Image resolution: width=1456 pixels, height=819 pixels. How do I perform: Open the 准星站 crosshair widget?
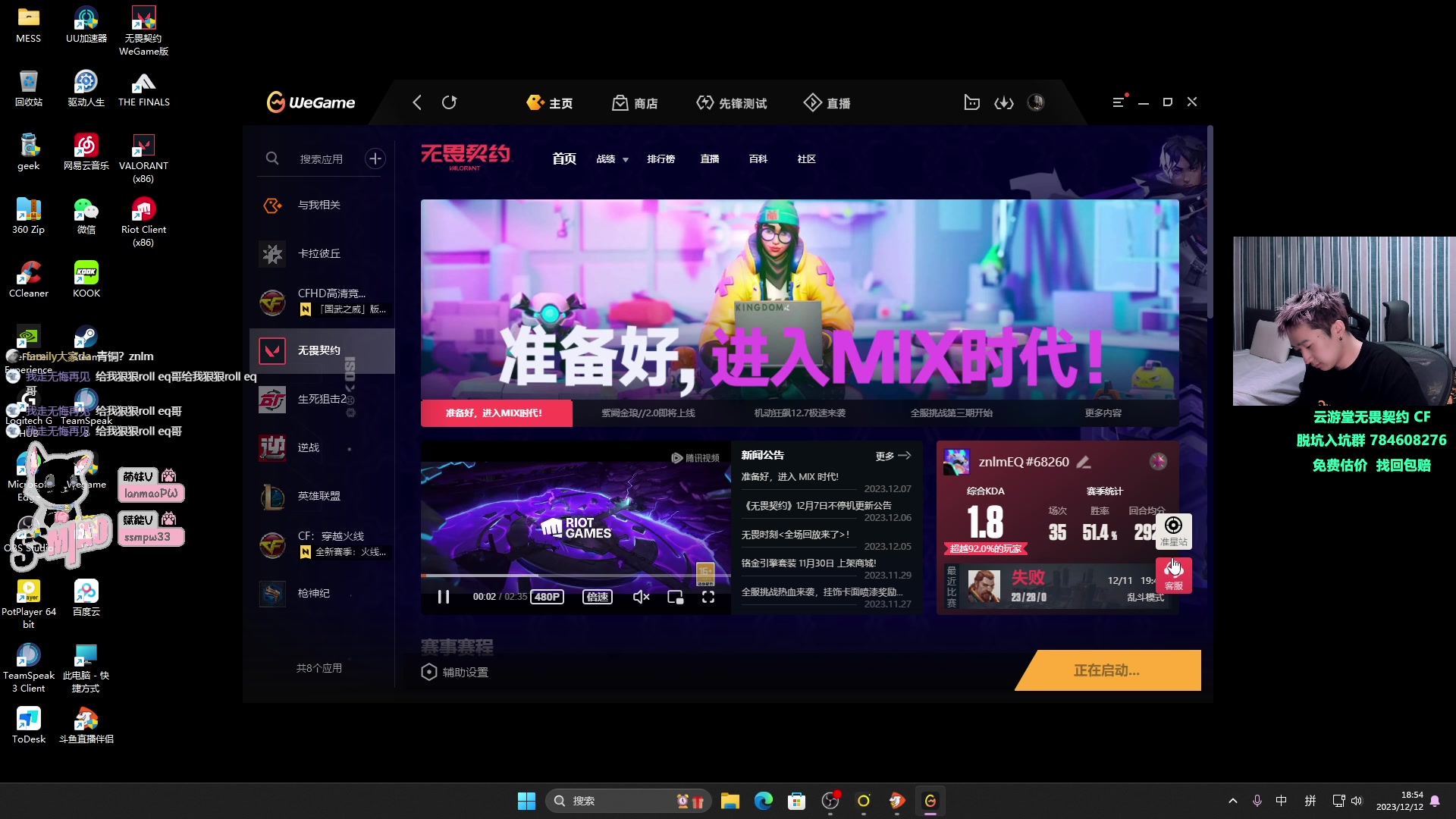pyautogui.click(x=1173, y=531)
